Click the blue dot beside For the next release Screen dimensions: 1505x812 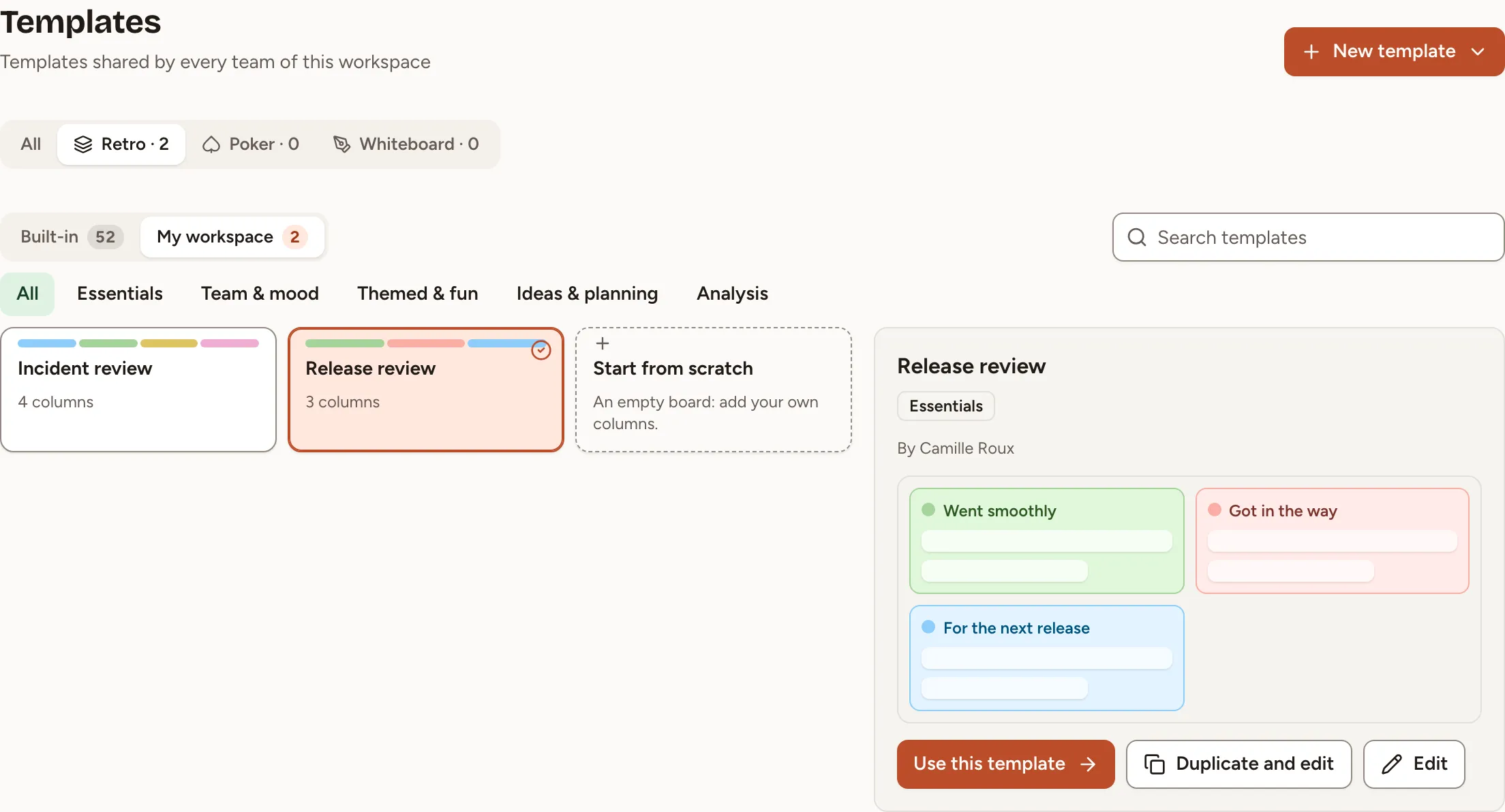[928, 627]
